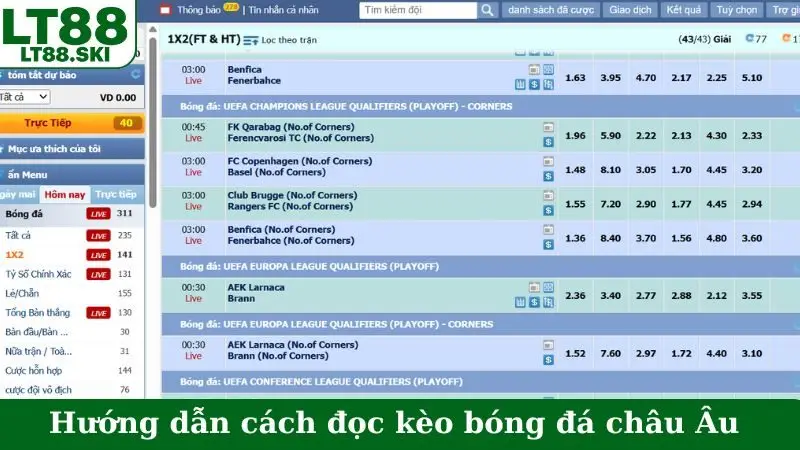Click dollar icon in AEK Larnaca vs Brann row

[x=534, y=302]
